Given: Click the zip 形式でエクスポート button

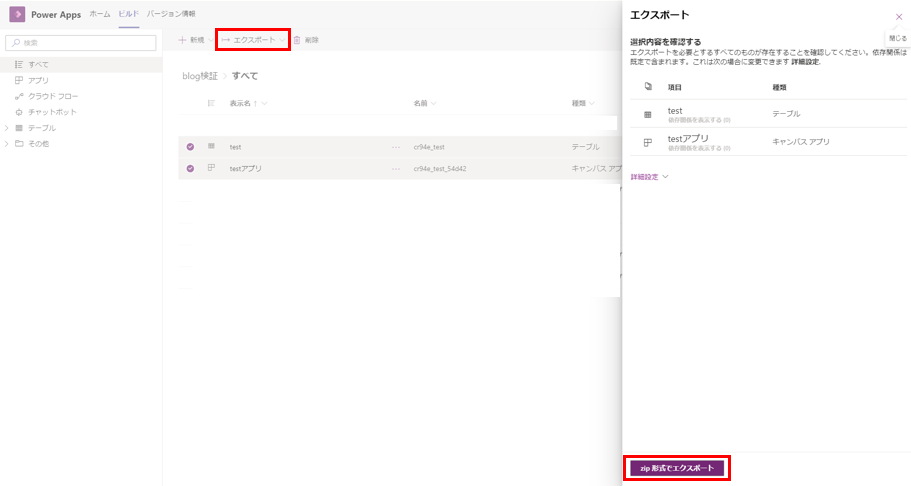Looking at the screenshot, I should [x=677, y=468].
